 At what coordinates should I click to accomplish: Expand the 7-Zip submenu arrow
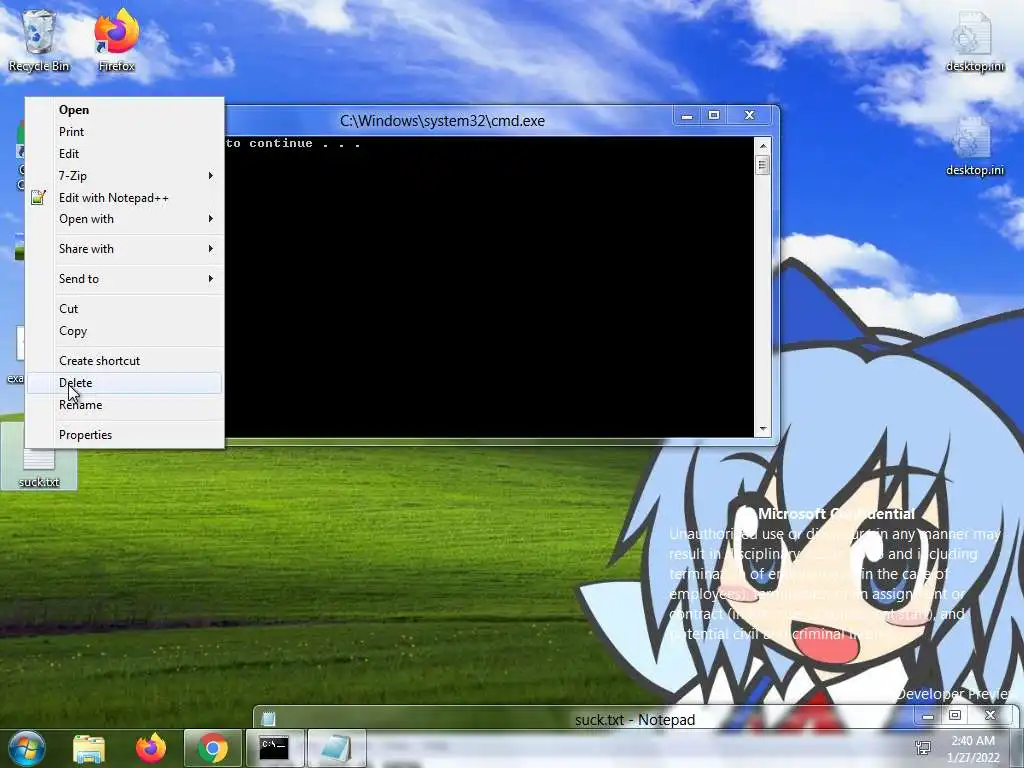[x=210, y=175]
